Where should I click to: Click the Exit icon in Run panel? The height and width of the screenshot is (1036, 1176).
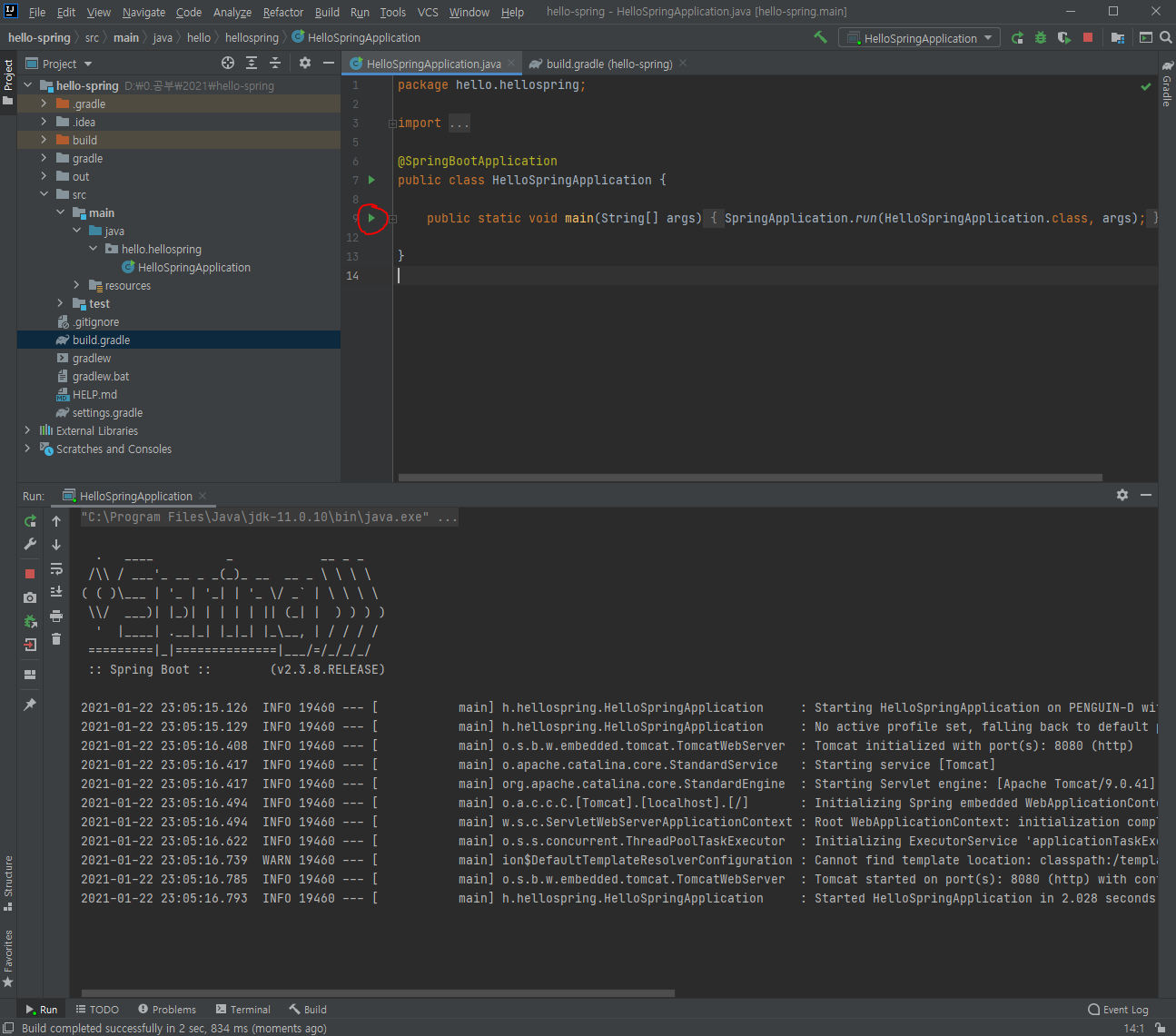point(30,645)
